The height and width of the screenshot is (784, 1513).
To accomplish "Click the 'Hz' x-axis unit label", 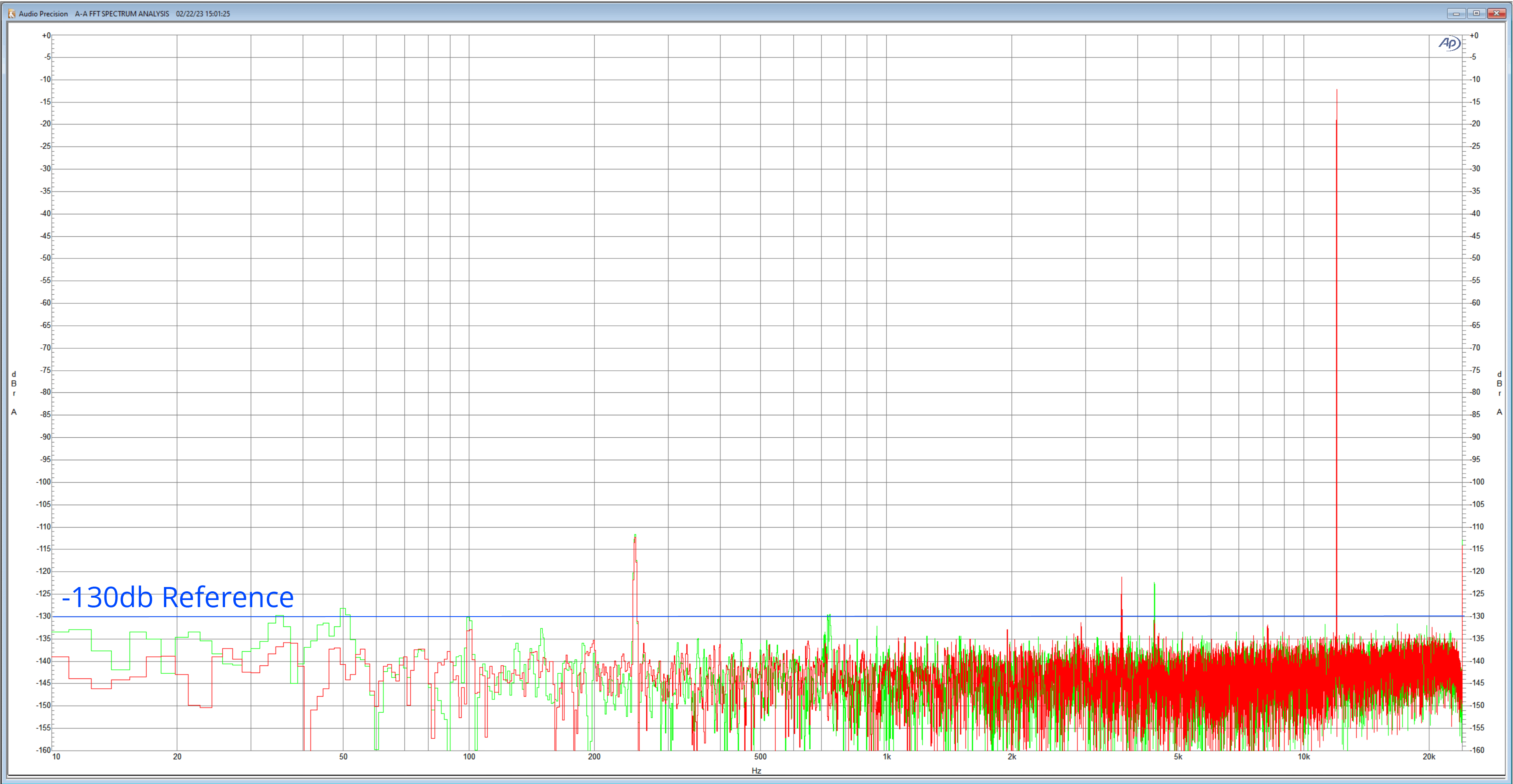I will point(756,771).
